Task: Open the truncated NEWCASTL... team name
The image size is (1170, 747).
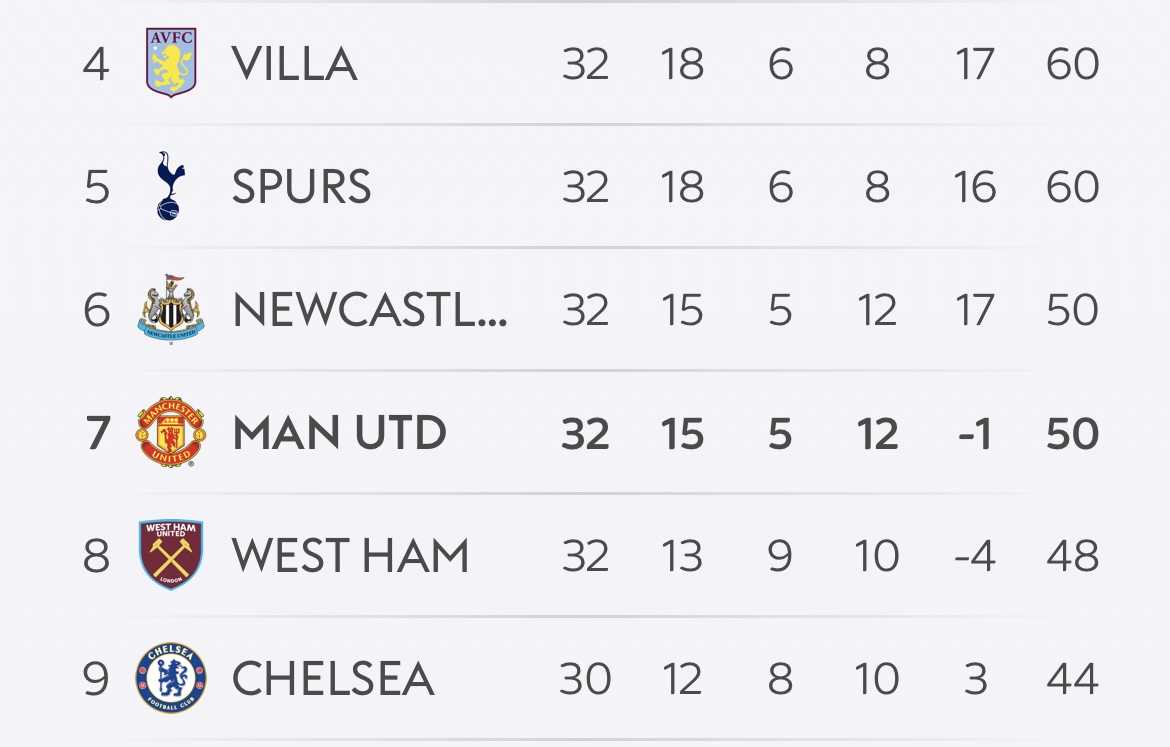Action: (x=370, y=310)
